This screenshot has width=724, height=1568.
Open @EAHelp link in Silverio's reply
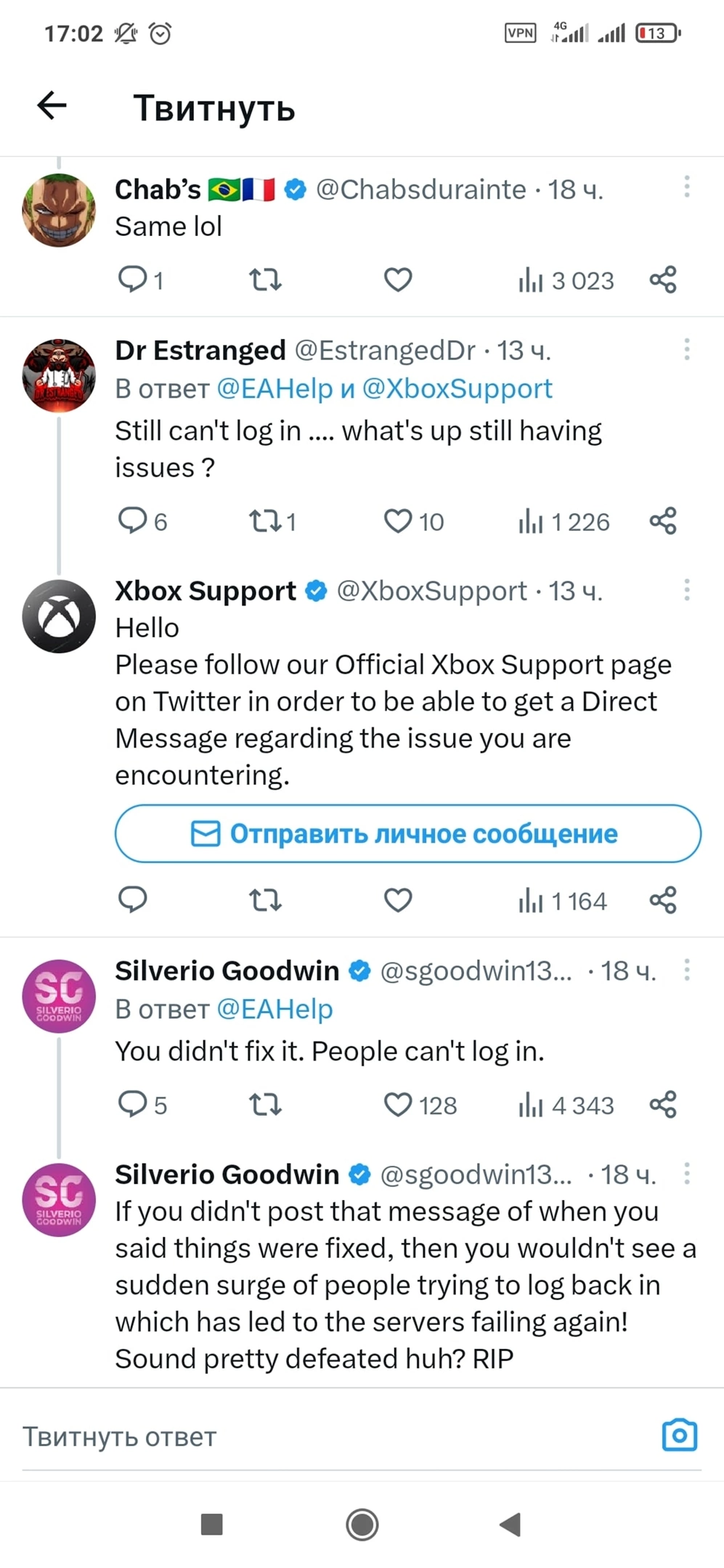pyautogui.click(x=274, y=1009)
